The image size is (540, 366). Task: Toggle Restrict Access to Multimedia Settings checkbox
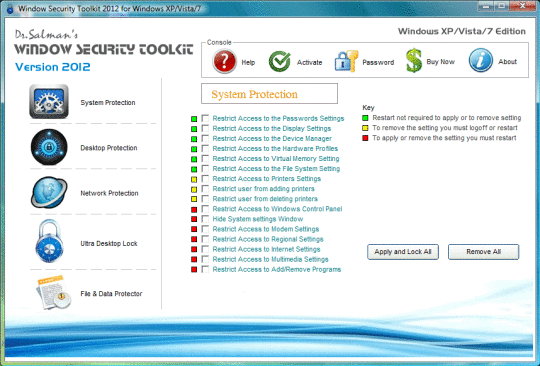coord(205,259)
